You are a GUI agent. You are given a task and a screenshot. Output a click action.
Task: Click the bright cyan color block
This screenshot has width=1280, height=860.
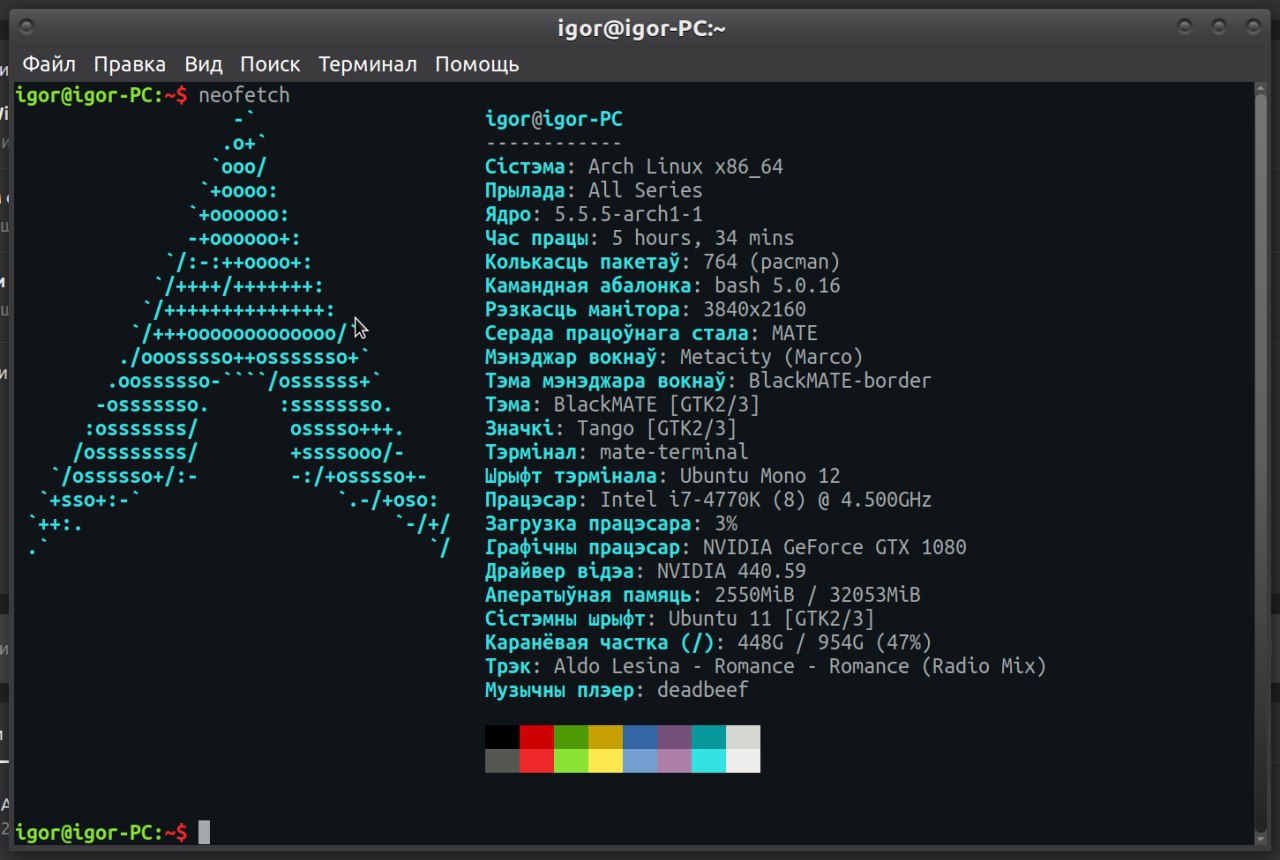click(x=708, y=761)
